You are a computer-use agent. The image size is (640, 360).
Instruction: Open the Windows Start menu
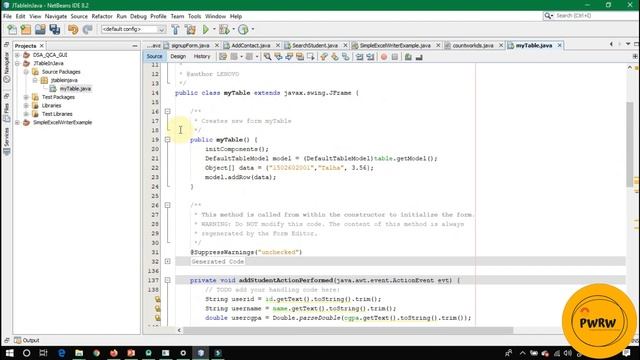tap(9, 353)
